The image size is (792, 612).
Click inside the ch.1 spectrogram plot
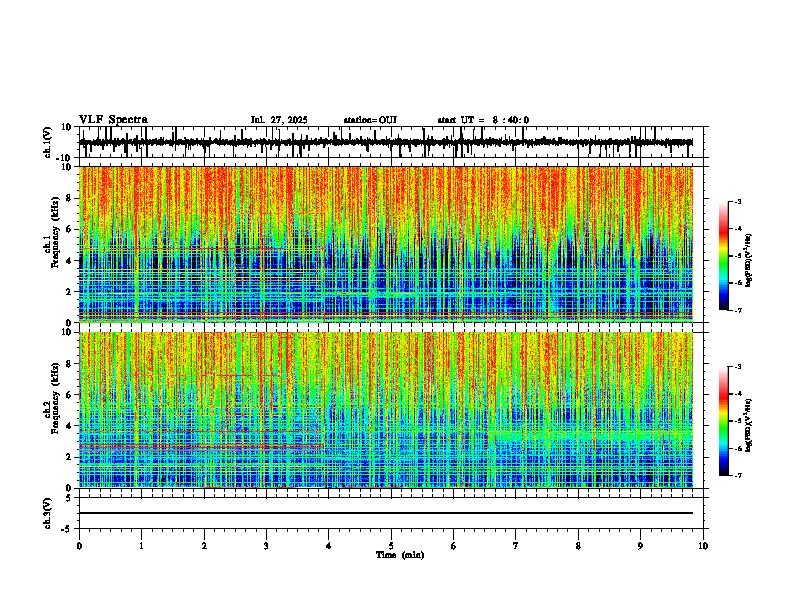tap(386, 244)
